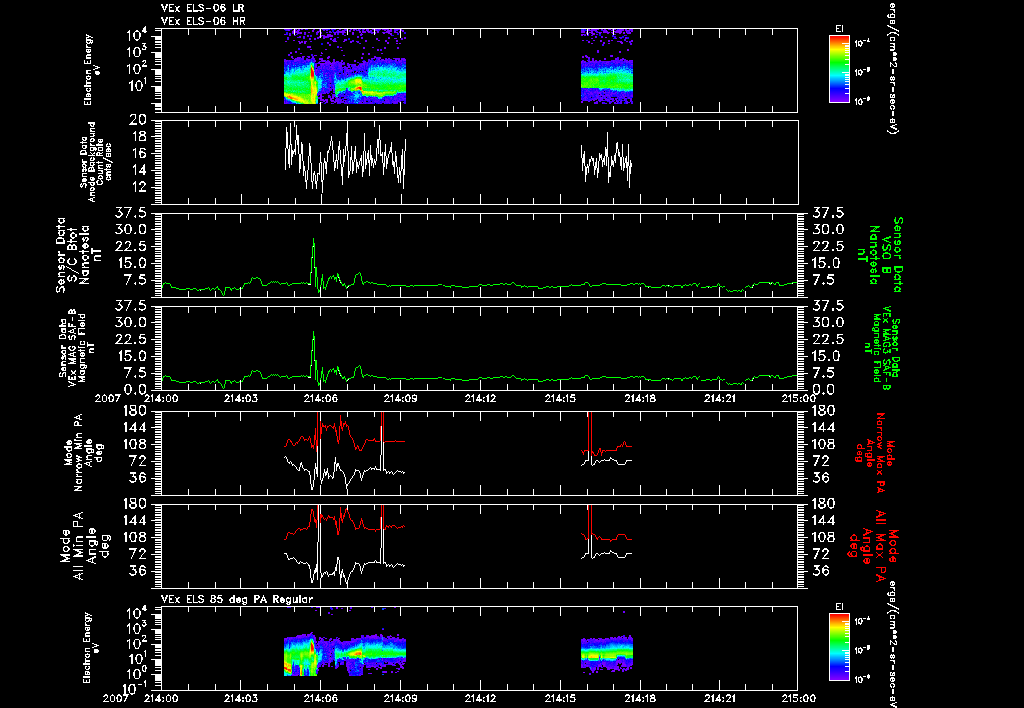
Task: Click the "VEx ELS-06 LR" title text
Action: (x=203, y=8)
